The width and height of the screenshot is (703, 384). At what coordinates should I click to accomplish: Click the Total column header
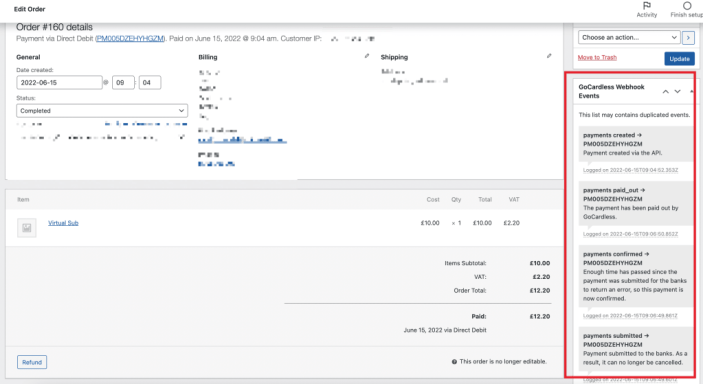pyautogui.click(x=485, y=200)
